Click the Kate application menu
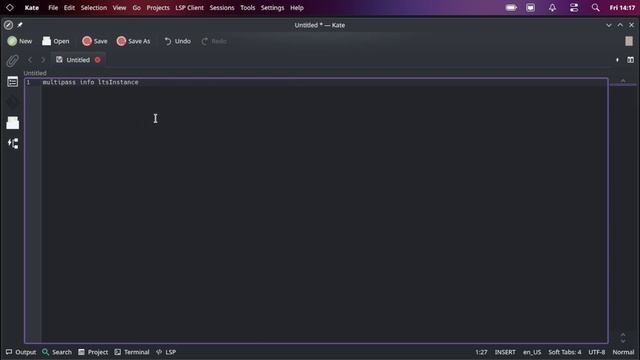640x360 pixels. click(x=31, y=8)
